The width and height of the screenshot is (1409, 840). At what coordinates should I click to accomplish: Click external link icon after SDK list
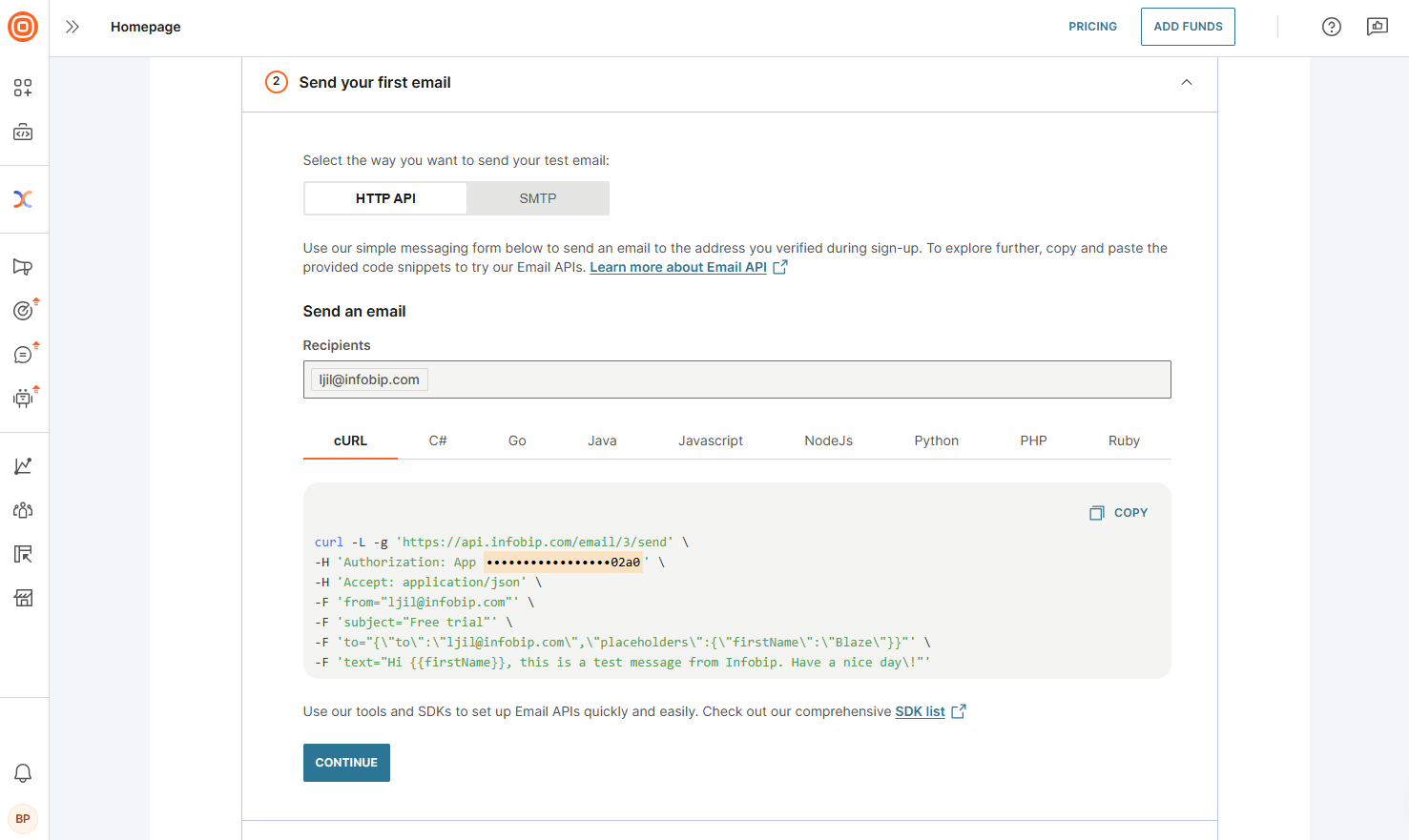(959, 711)
